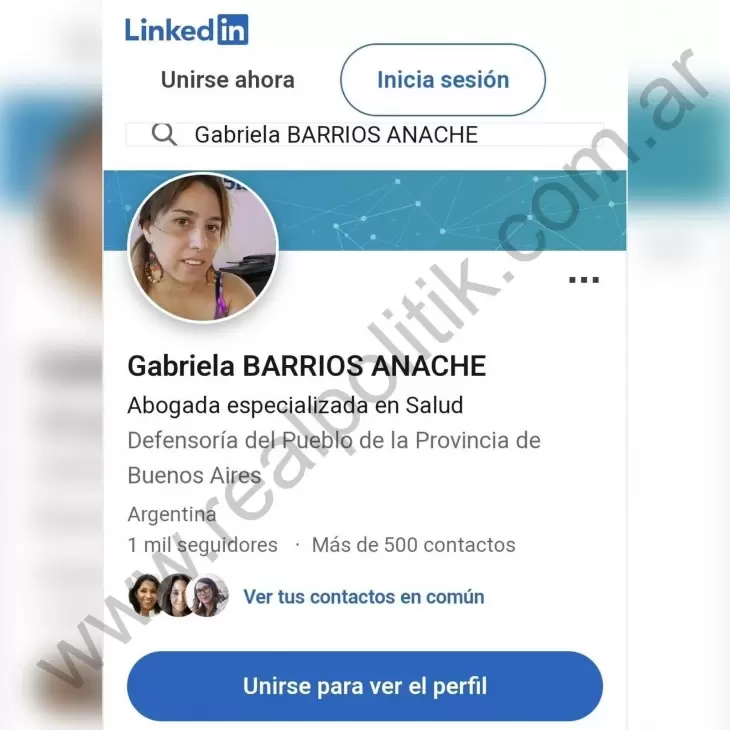Click the 1 mil seguidores count

[203, 545]
